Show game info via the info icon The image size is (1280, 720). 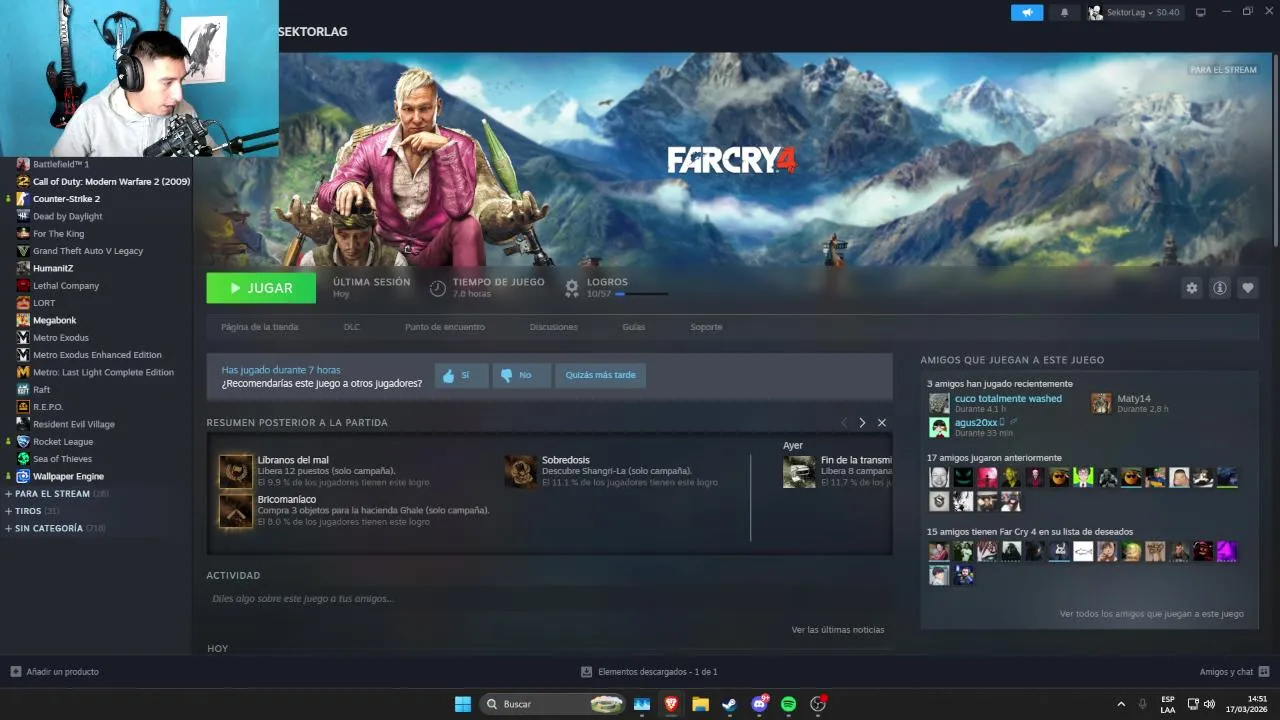click(1220, 288)
